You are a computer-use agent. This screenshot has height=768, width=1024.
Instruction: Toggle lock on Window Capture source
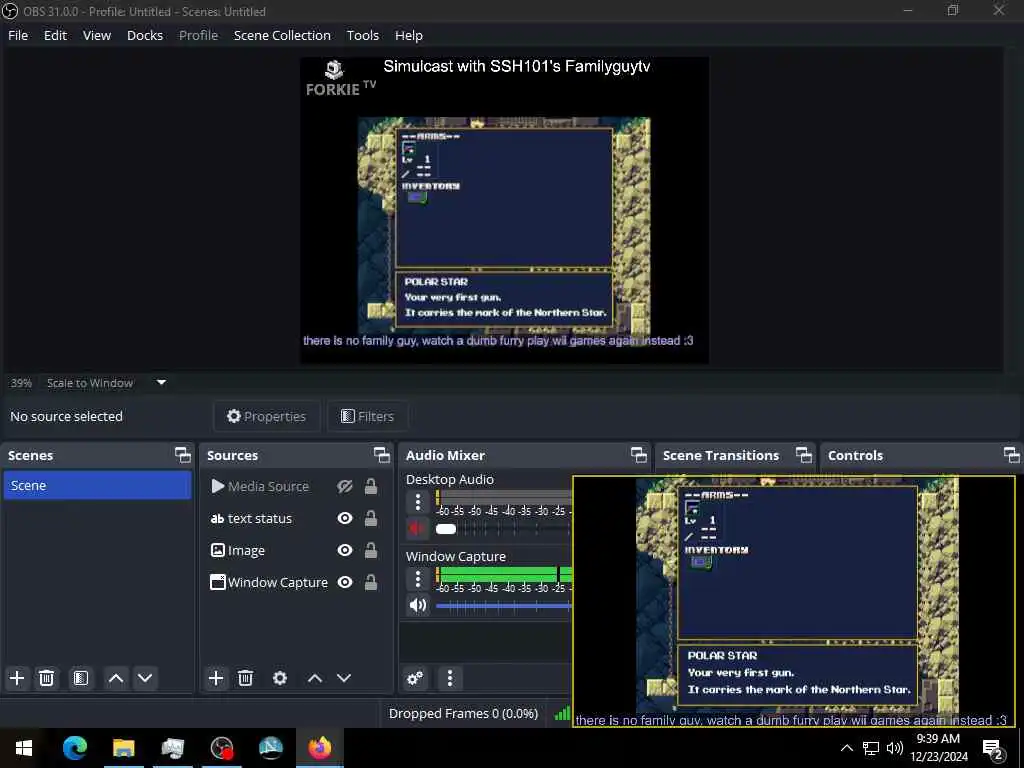tap(371, 583)
